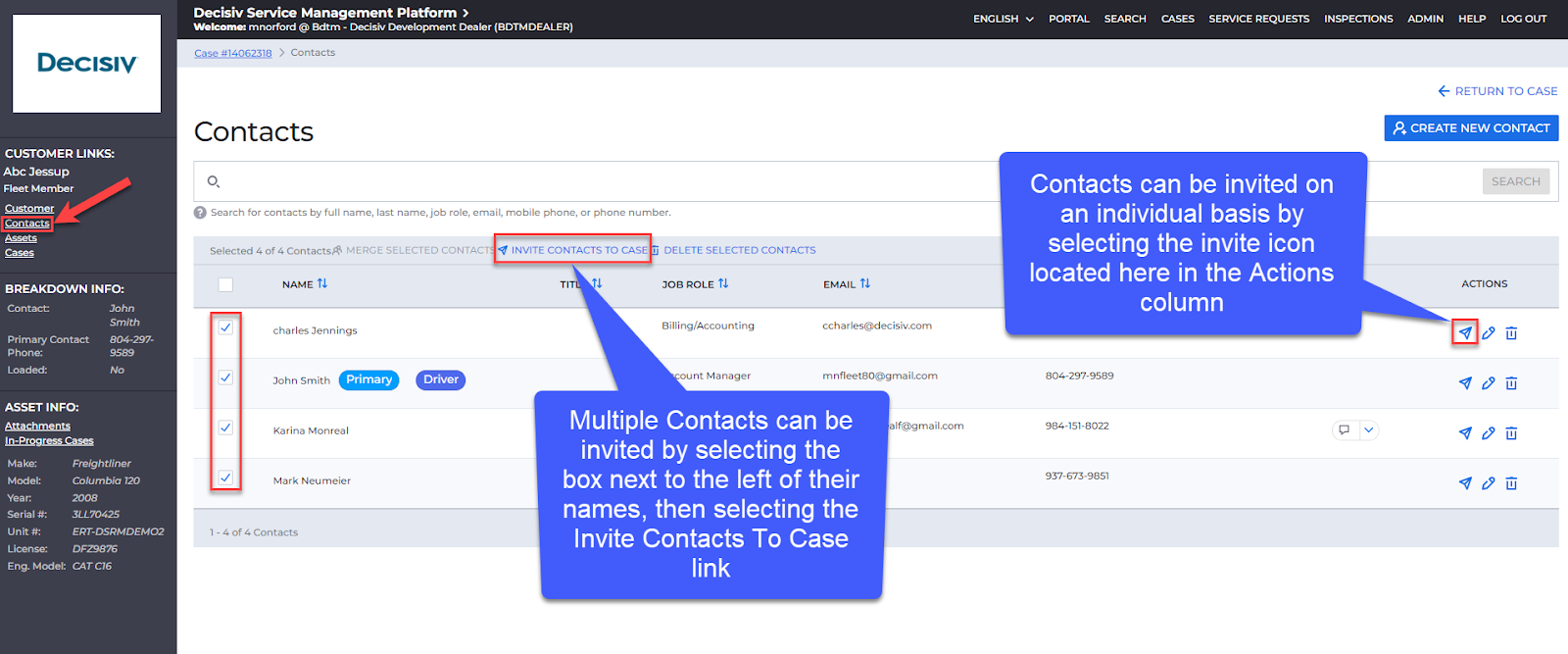This screenshot has width=1568, height=654.
Task: Click edit pencil icon for John Smith
Action: 1488,383
